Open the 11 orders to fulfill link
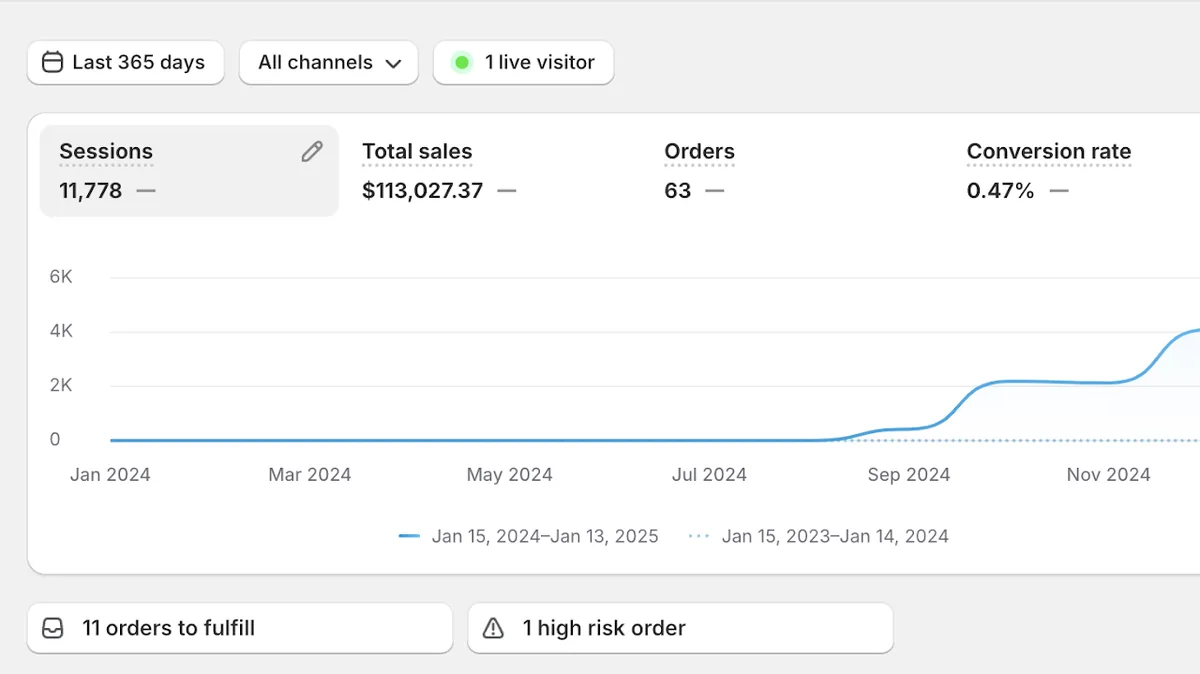 tap(240, 628)
